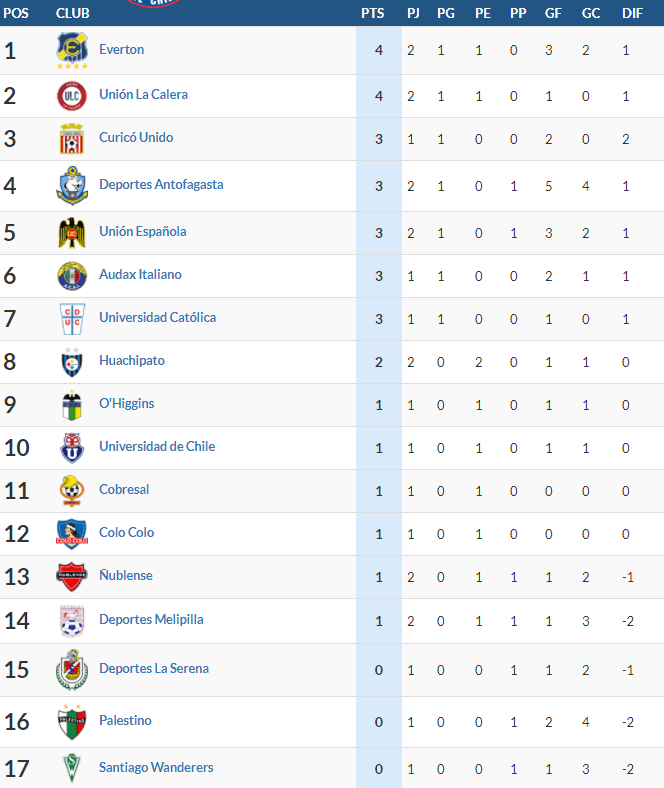Click the Santiago Wanderers crest
Viewport: 664px width, 788px height.
tap(72, 769)
